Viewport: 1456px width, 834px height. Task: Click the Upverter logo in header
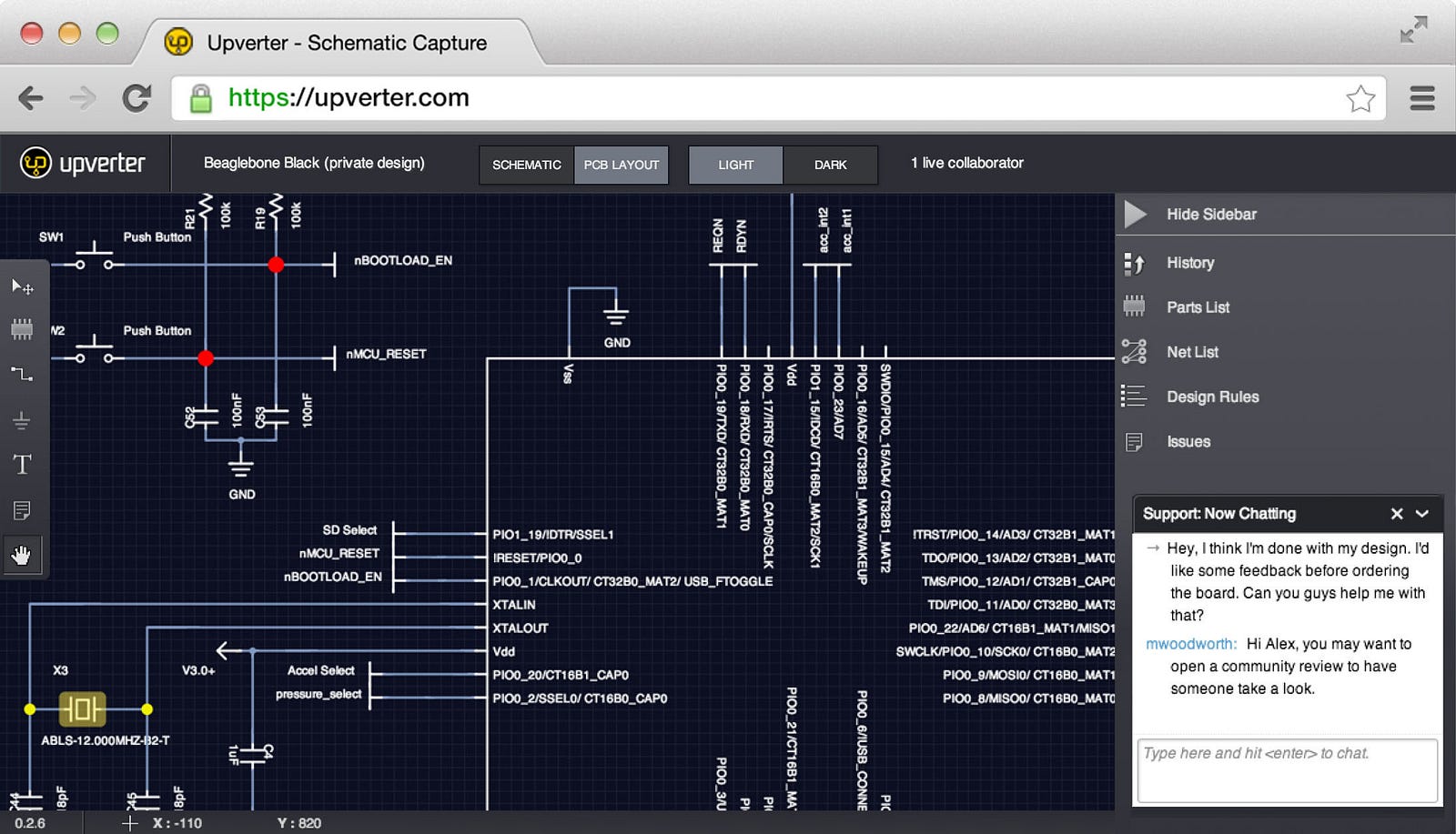35,163
